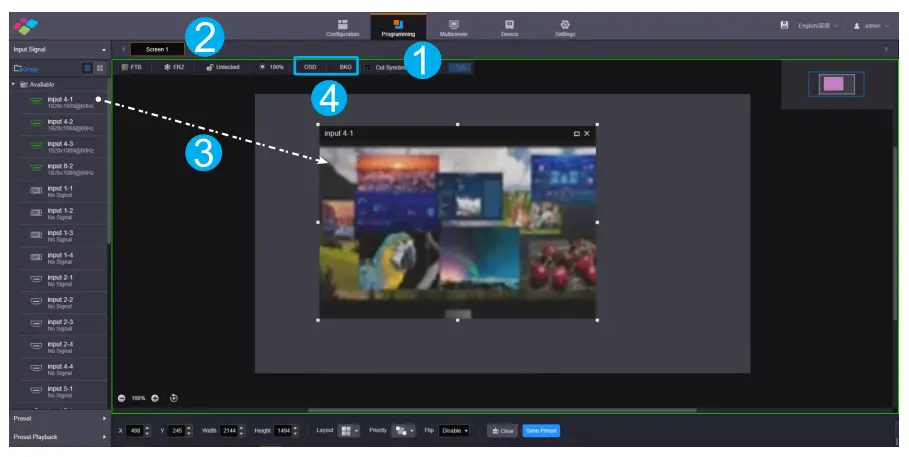Screen dimensions: 909x457
Task: Open the Flip Disable dropdown
Action: point(454,431)
